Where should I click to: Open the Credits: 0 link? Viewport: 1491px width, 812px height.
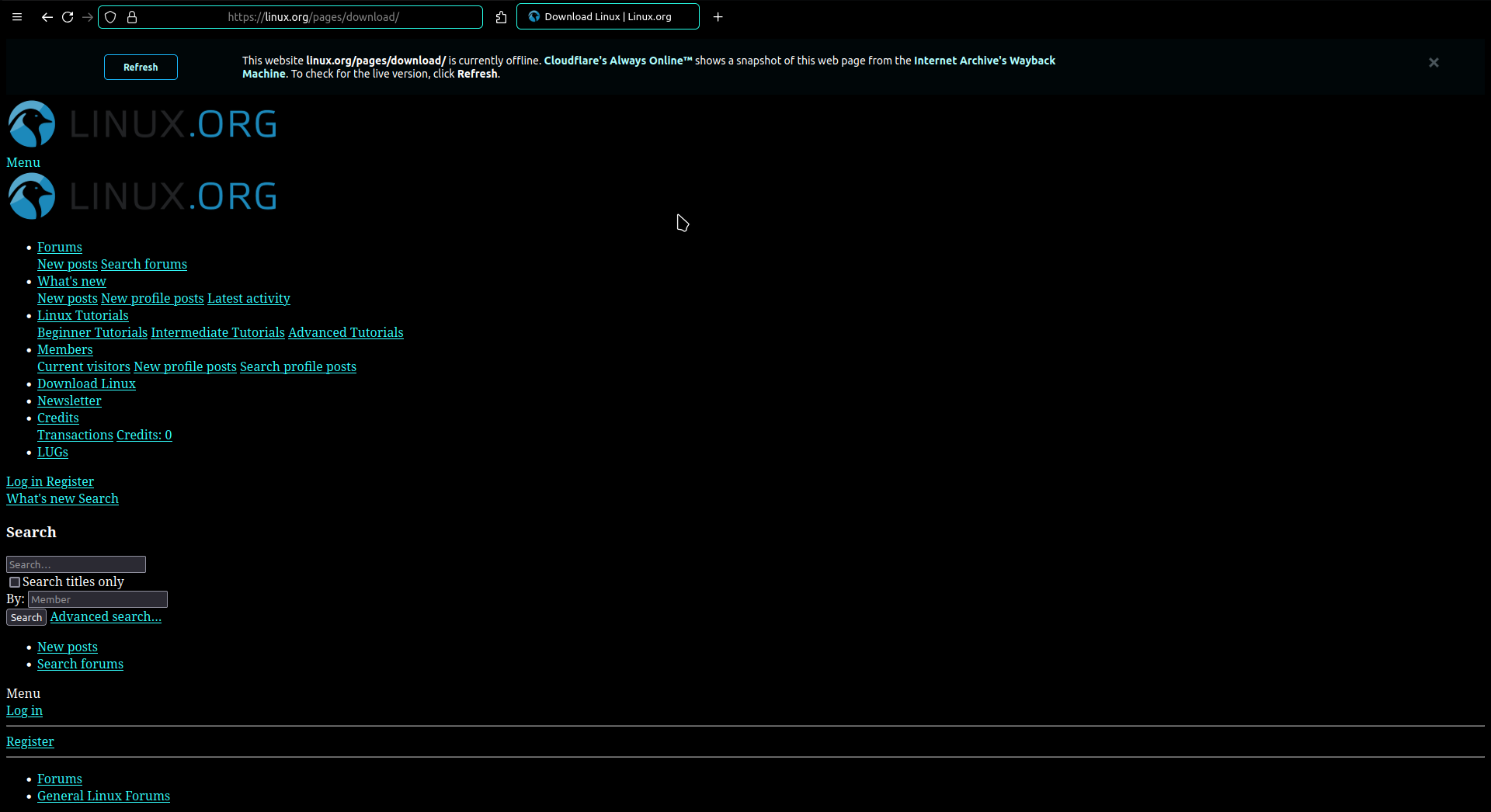pos(144,435)
